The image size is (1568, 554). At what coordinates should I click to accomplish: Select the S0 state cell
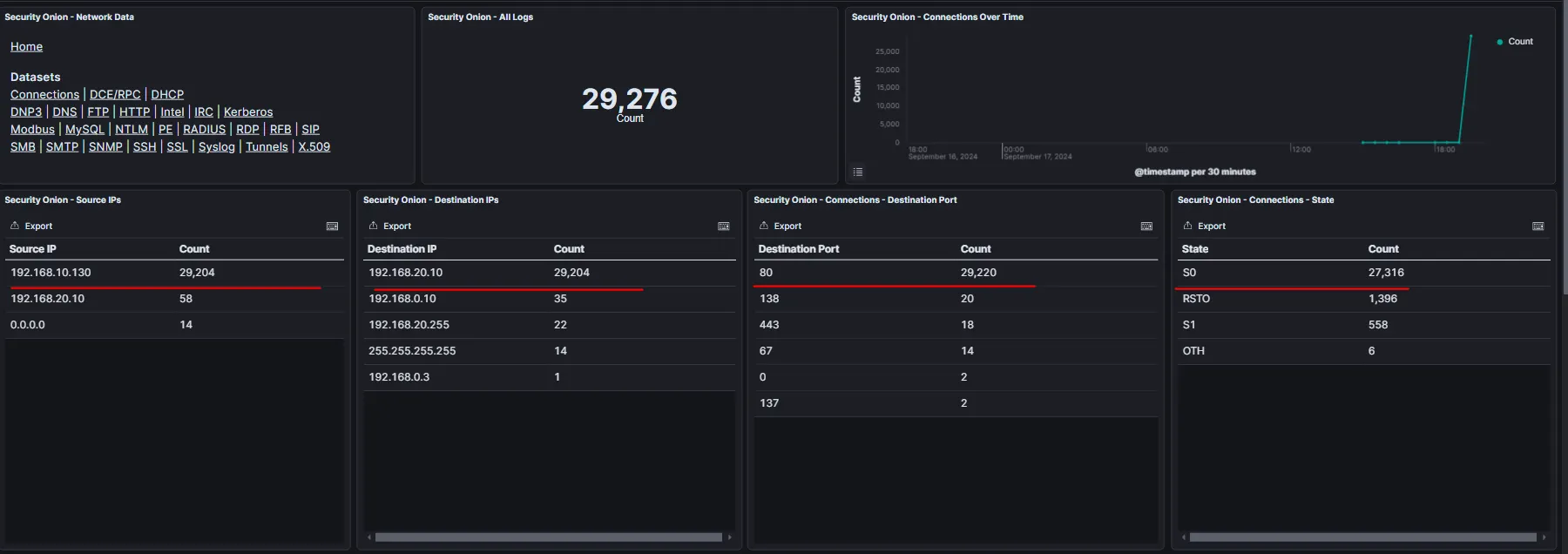[x=1189, y=273]
